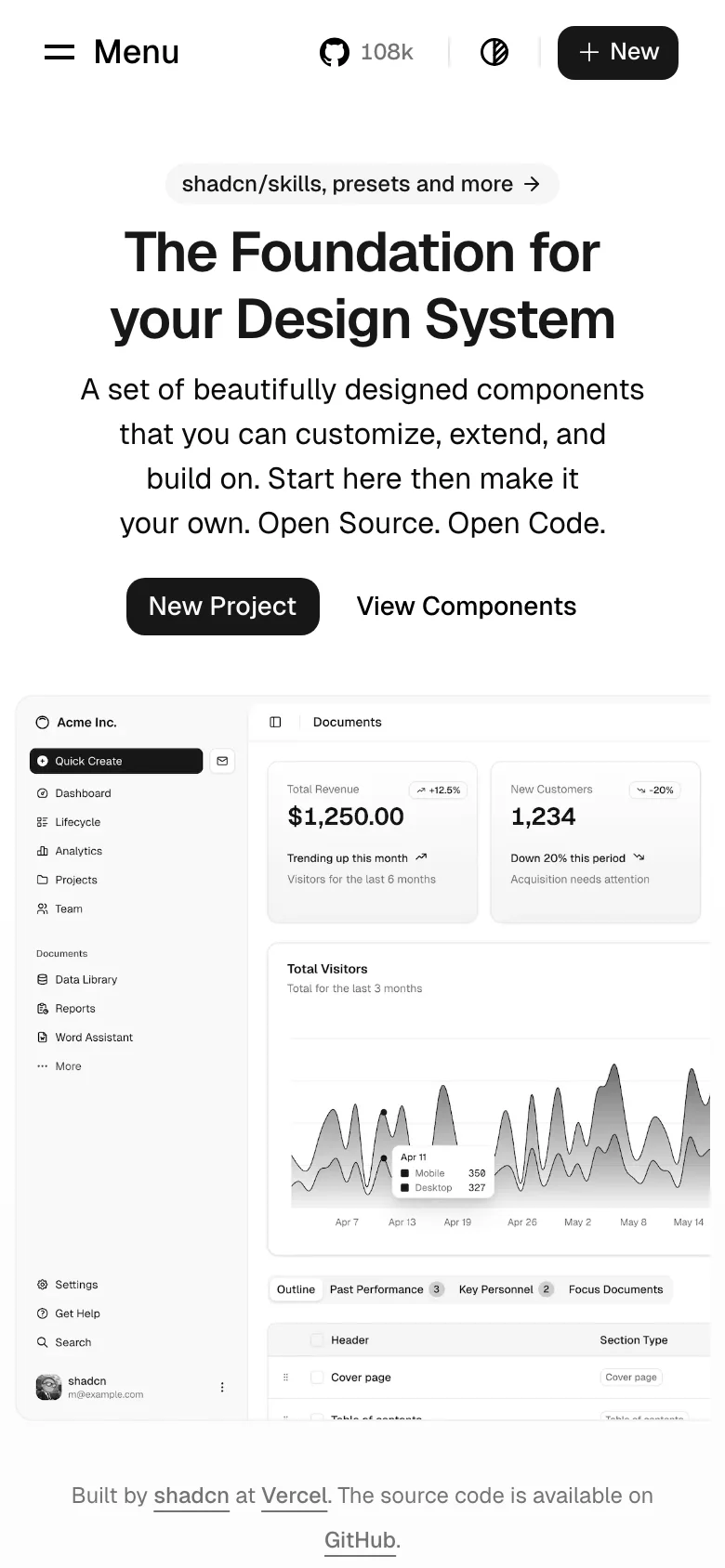Image resolution: width=725 pixels, height=1568 pixels.
Task: Click the New Project button
Action: 222,607
